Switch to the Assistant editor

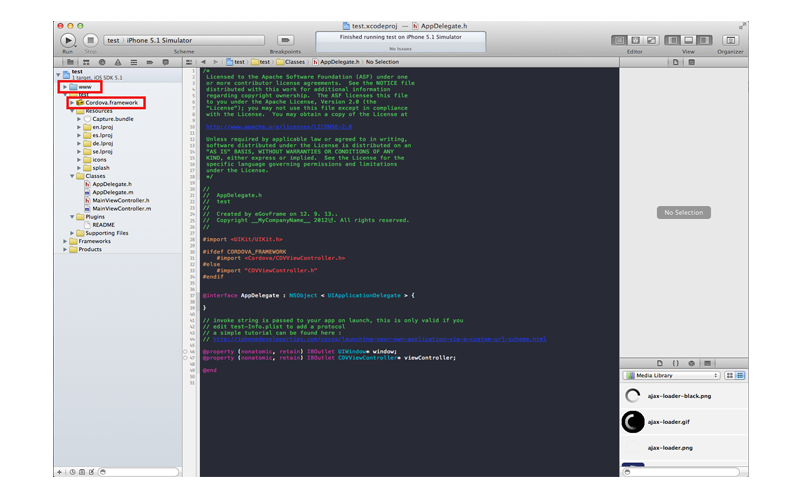tap(635, 40)
